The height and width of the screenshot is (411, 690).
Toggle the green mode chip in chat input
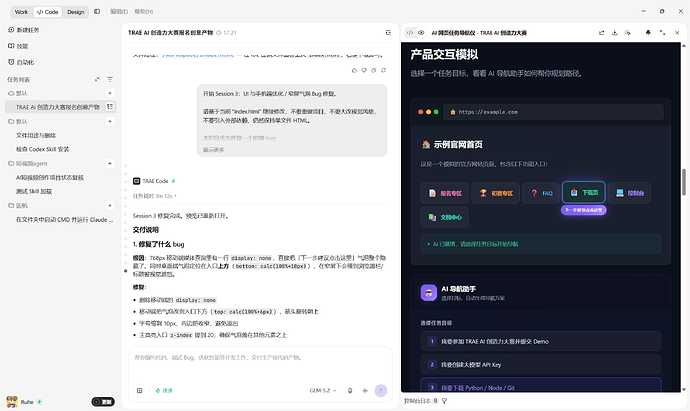click(x=164, y=390)
